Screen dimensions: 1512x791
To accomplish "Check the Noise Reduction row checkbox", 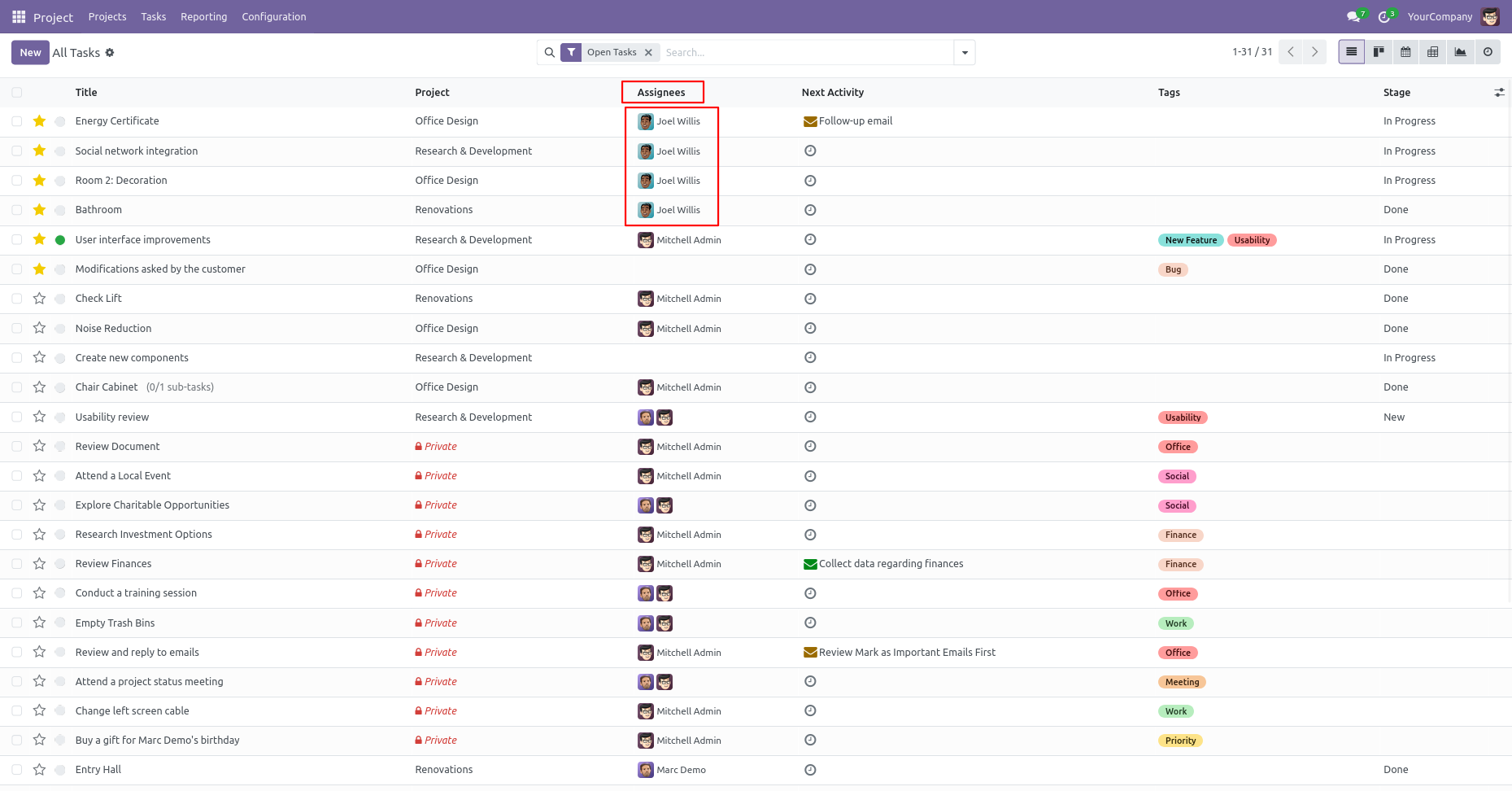I will click(x=17, y=329).
